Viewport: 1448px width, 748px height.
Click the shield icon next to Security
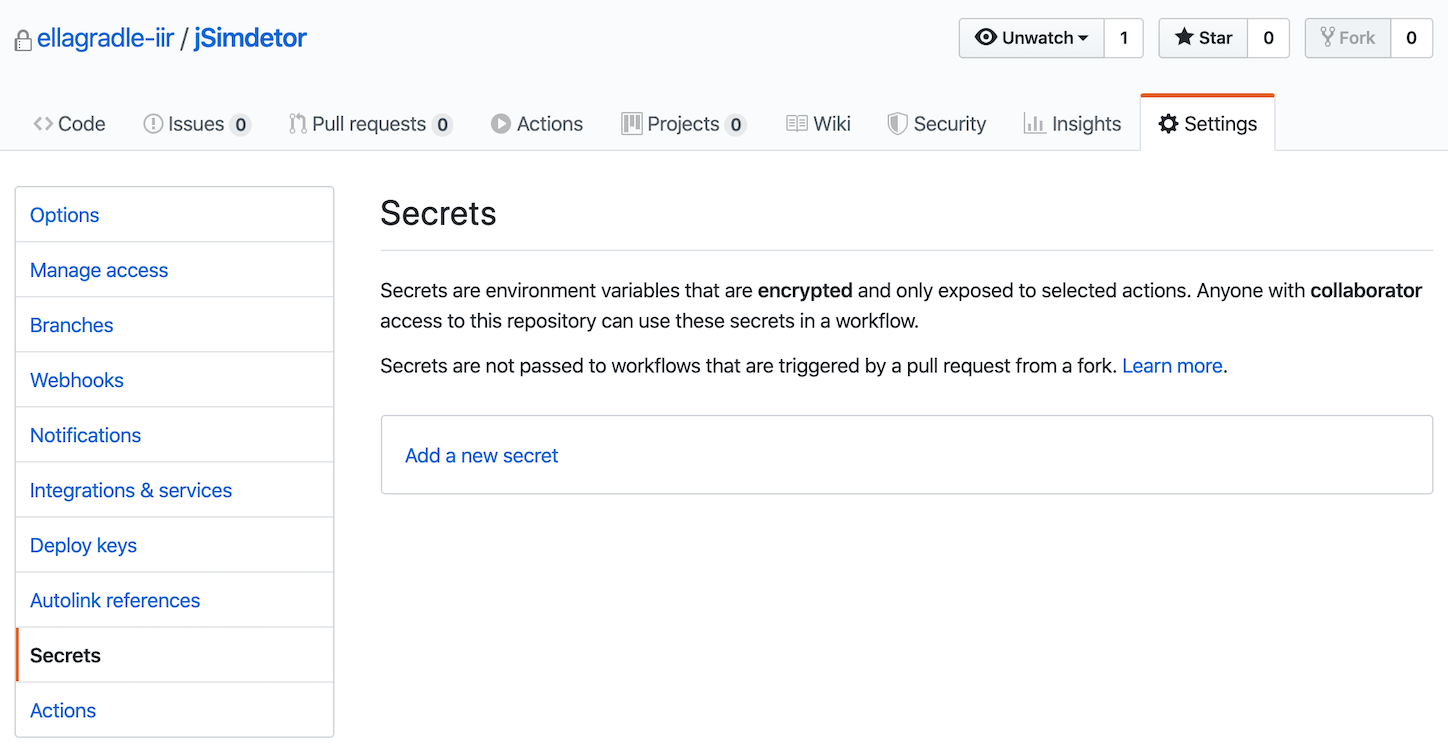896,123
